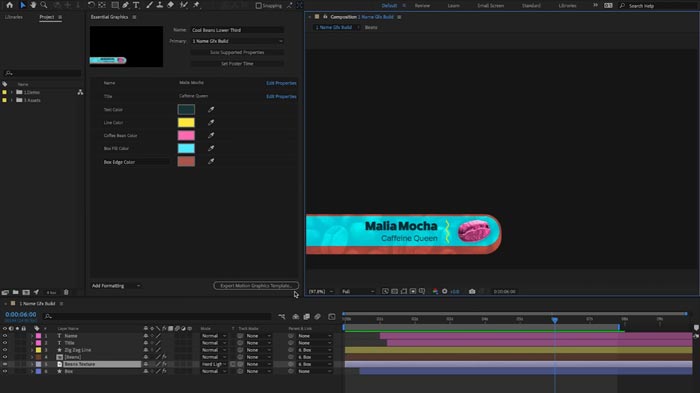Open blend mode dropdown for Beans Texture
This screenshot has width=700, height=393.
tap(214, 364)
